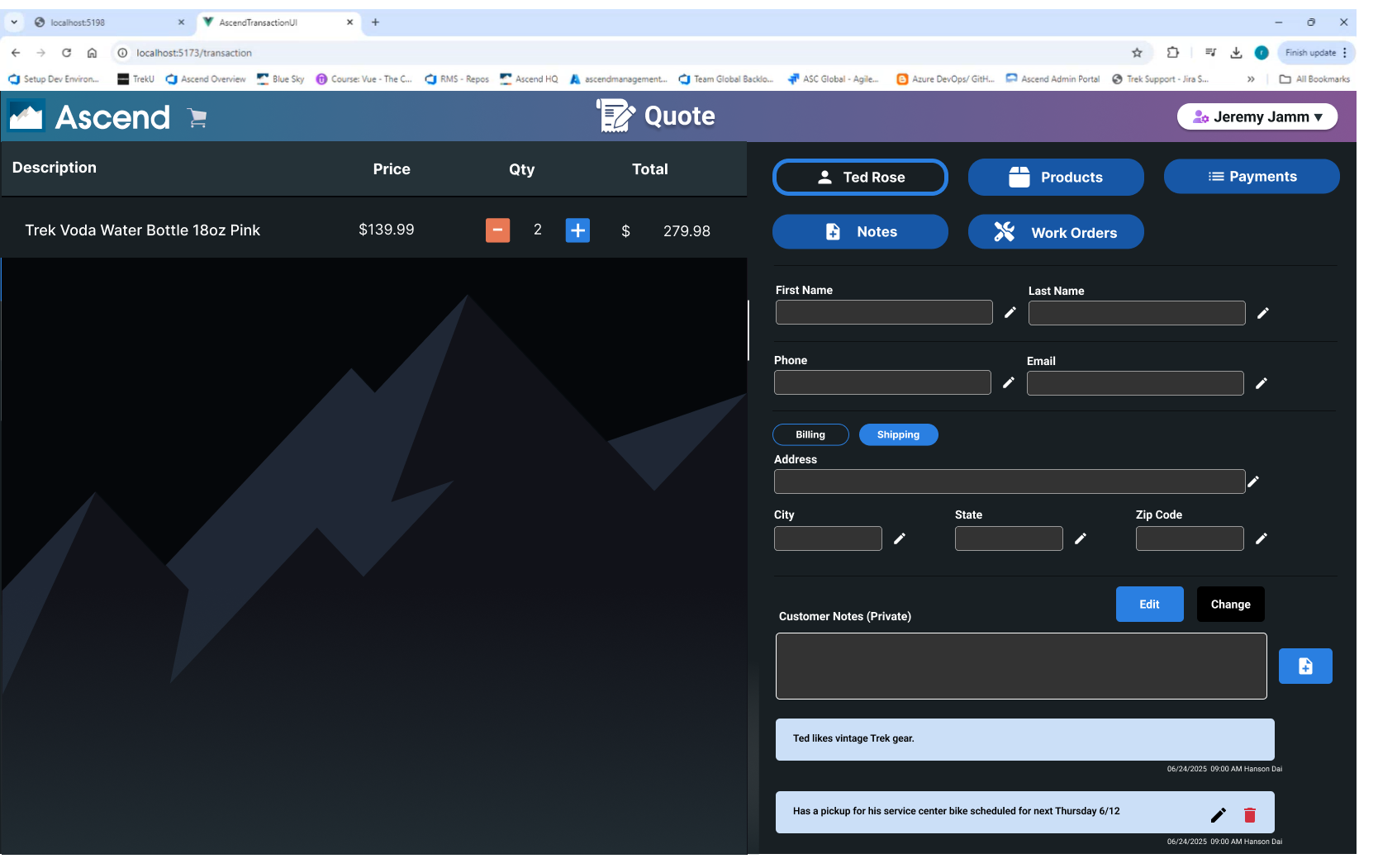Click inside the Zip Code field
Screen dimensions: 1378x868
pos(1189,538)
